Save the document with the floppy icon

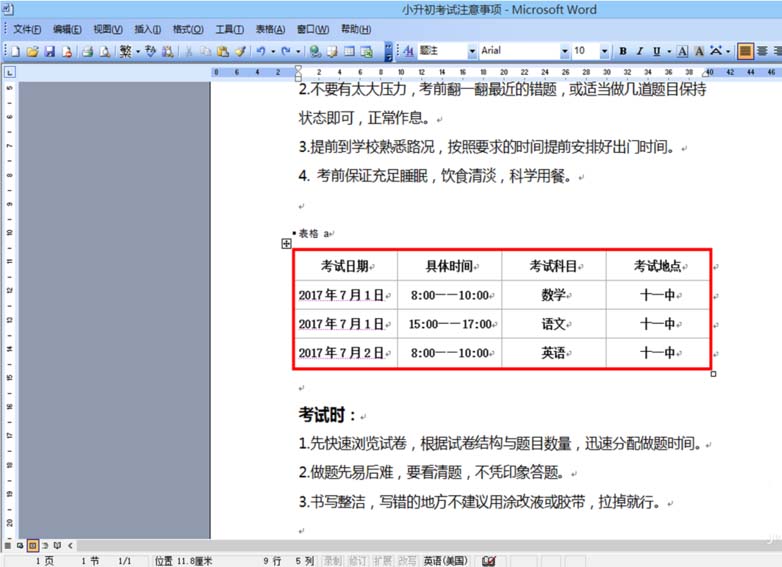[50, 51]
